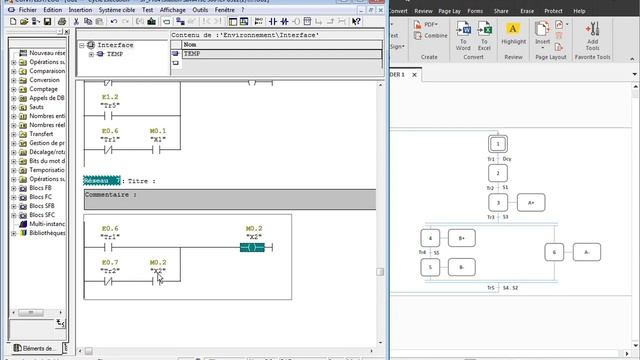Switch to the Review tab in the PDF editor
Viewport: 640px width, 360px height.
423,11
